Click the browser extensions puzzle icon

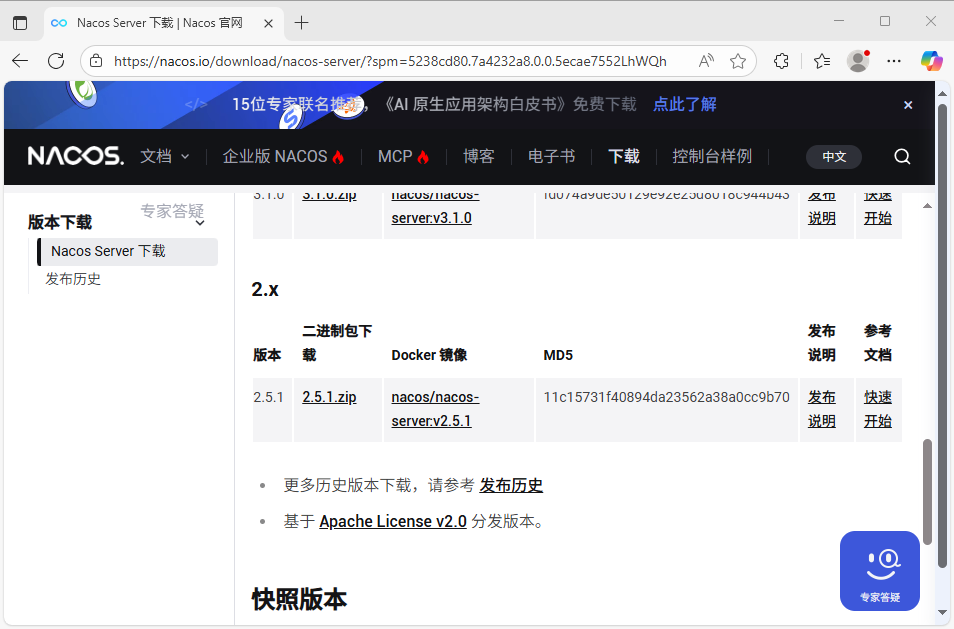782,61
